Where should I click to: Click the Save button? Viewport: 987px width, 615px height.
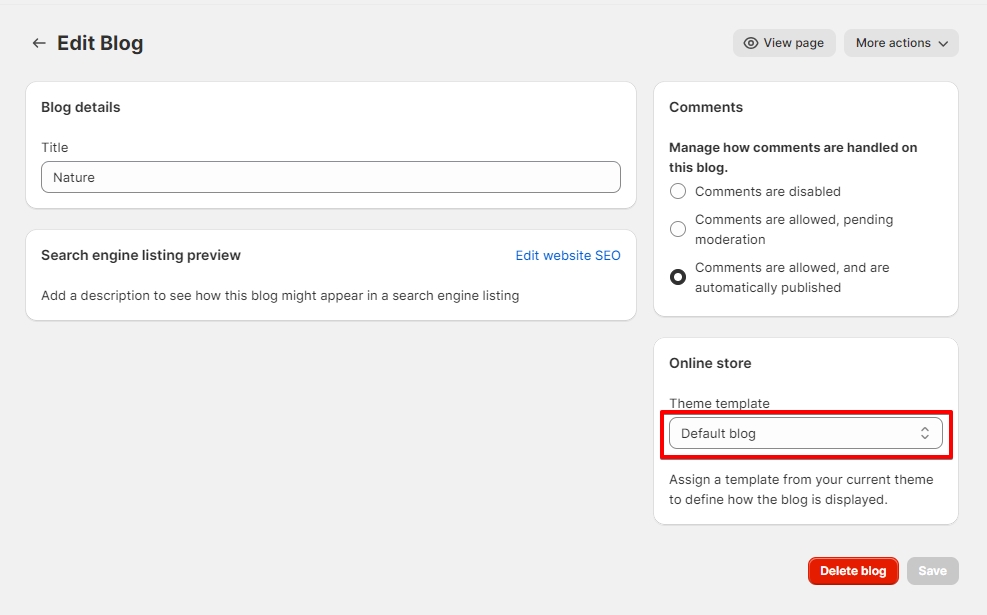[x=932, y=571]
